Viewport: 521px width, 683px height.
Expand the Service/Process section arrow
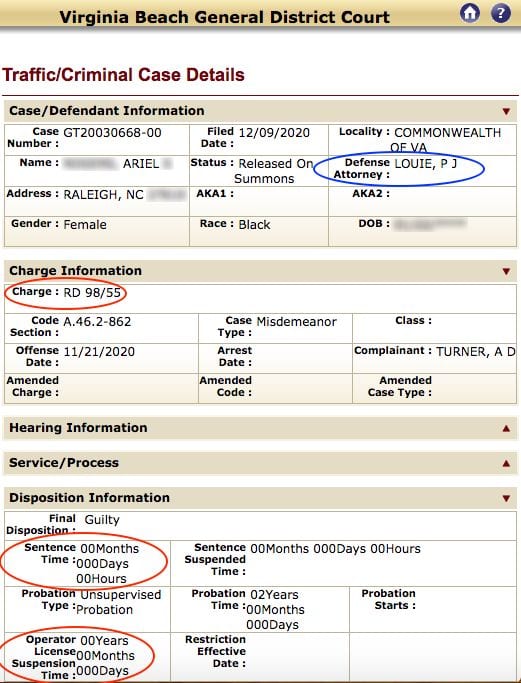pos(506,463)
